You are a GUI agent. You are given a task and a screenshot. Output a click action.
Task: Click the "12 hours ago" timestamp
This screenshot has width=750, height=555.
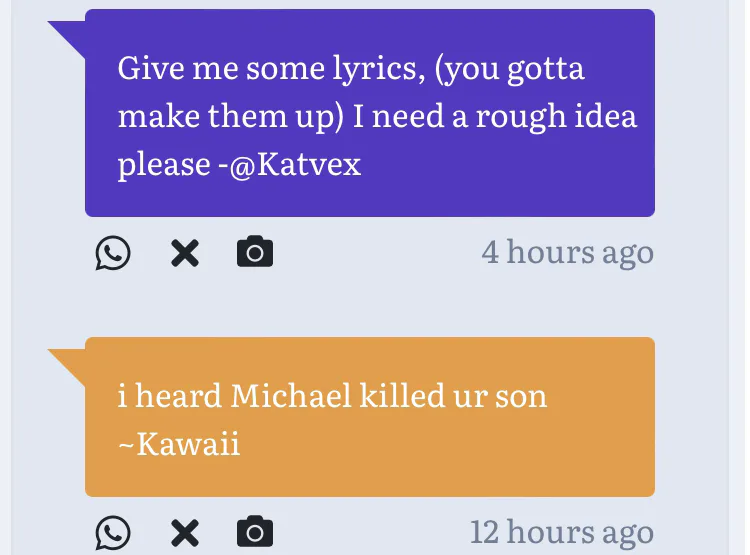(x=561, y=531)
